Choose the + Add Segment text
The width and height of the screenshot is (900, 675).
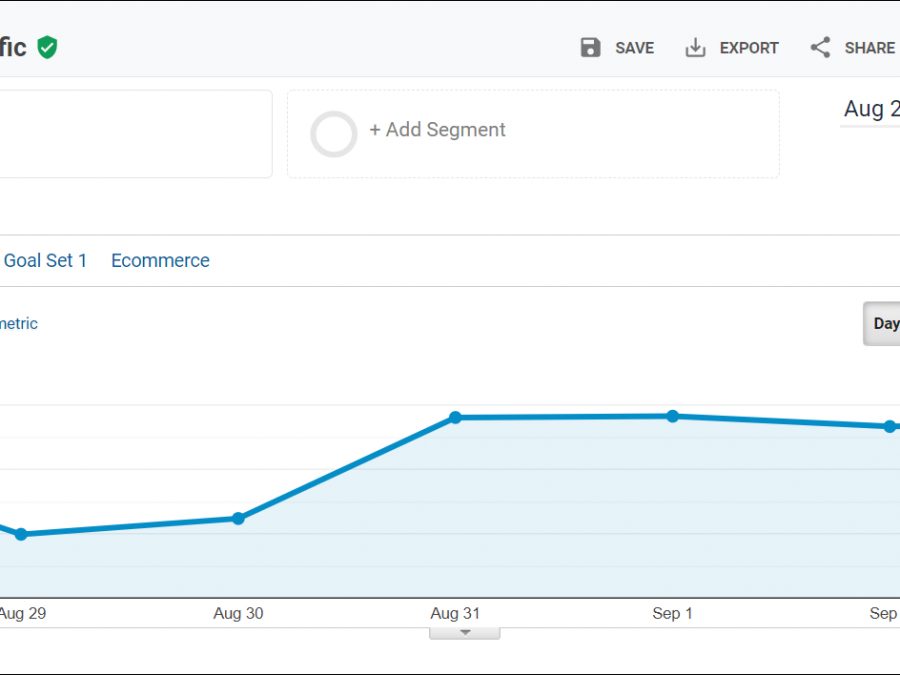point(437,130)
